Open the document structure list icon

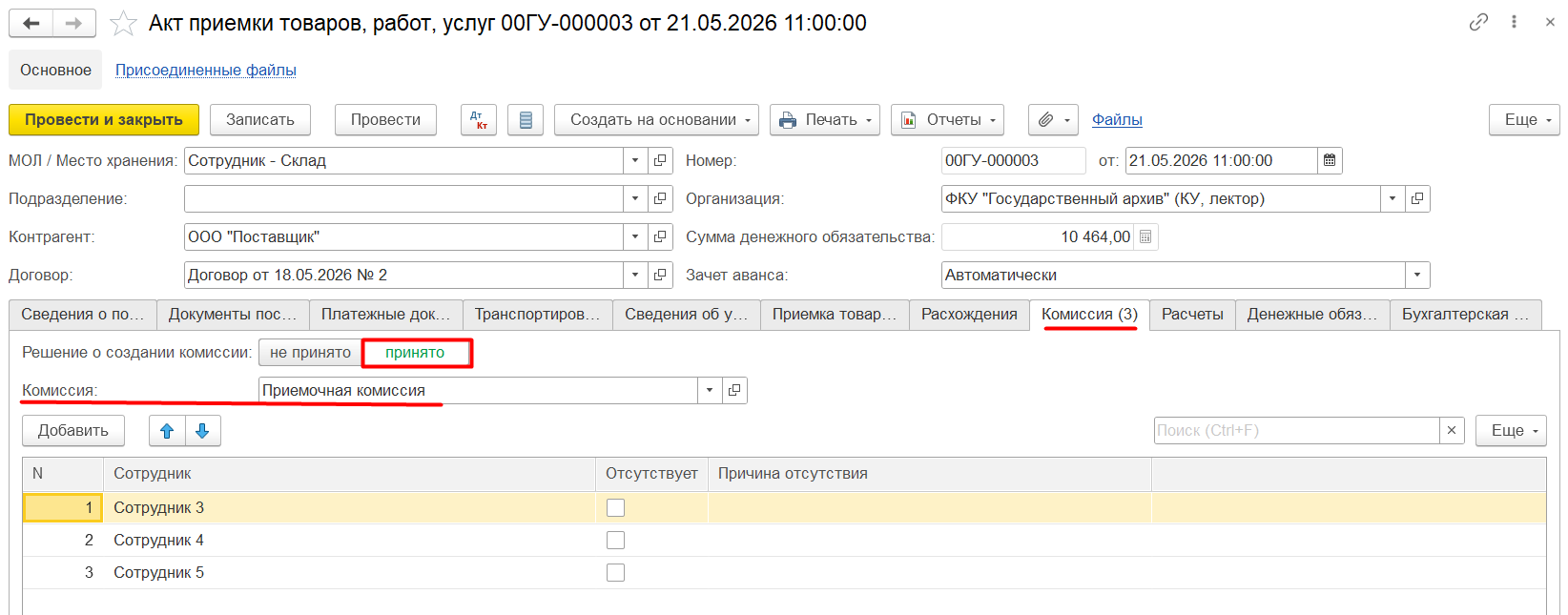(526, 120)
